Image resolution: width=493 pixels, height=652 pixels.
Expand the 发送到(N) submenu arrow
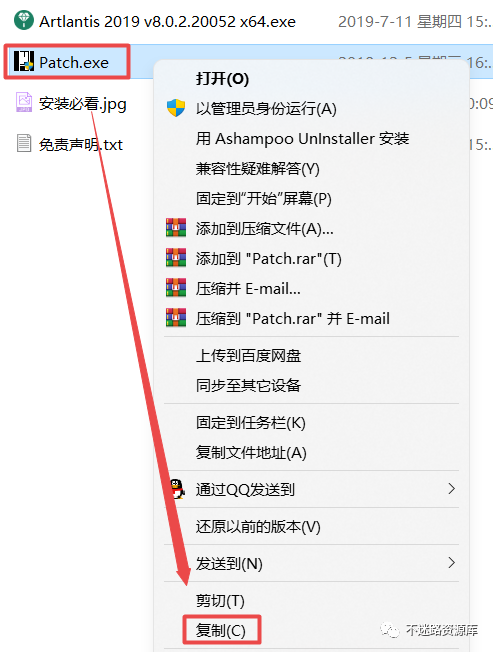pyautogui.click(x=451, y=563)
